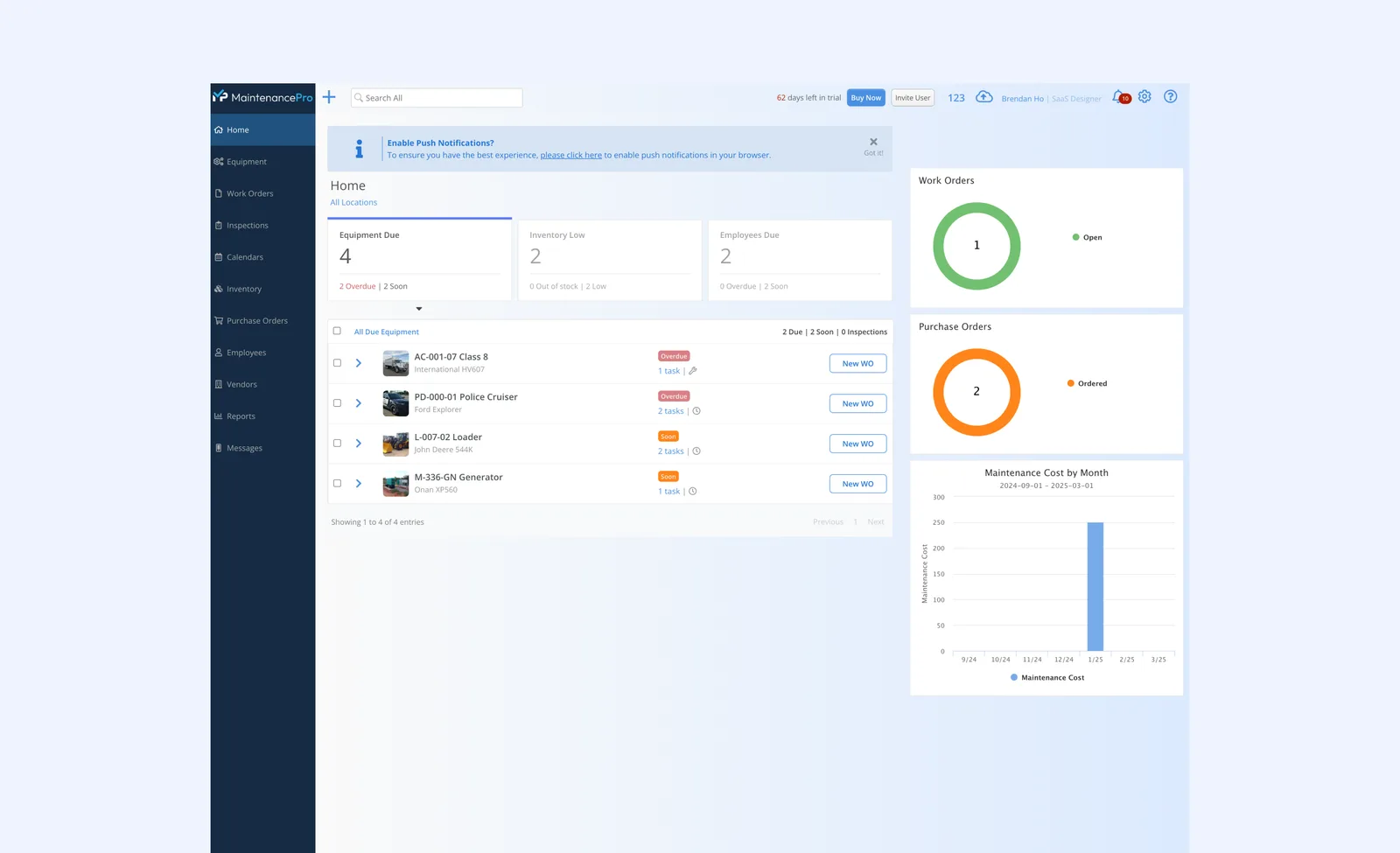The width and height of the screenshot is (1400, 853).
Task: Click the clock icon on Police Cruiser row
Action: coord(696,411)
